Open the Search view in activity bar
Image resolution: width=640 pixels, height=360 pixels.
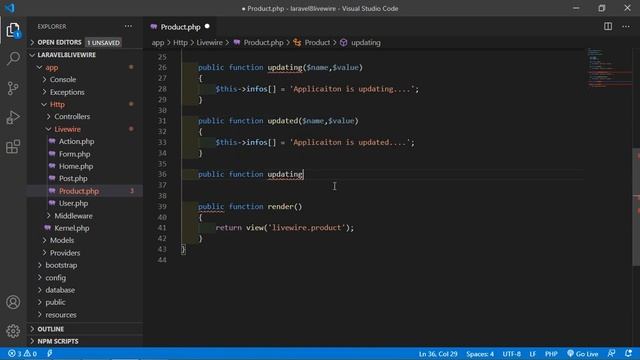tap(13, 58)
